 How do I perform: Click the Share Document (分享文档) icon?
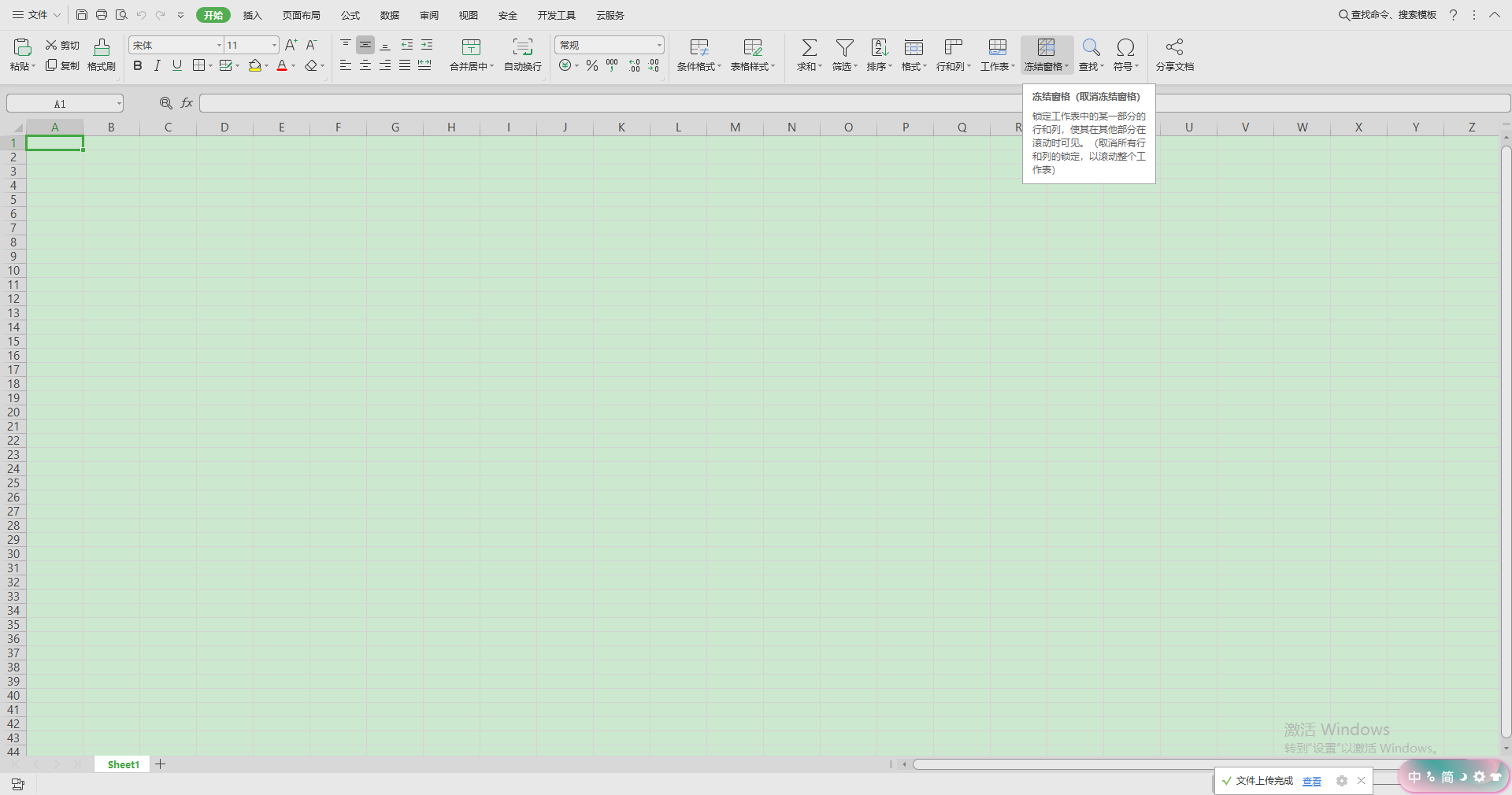pyautogui.click(x=1174, y=47)
